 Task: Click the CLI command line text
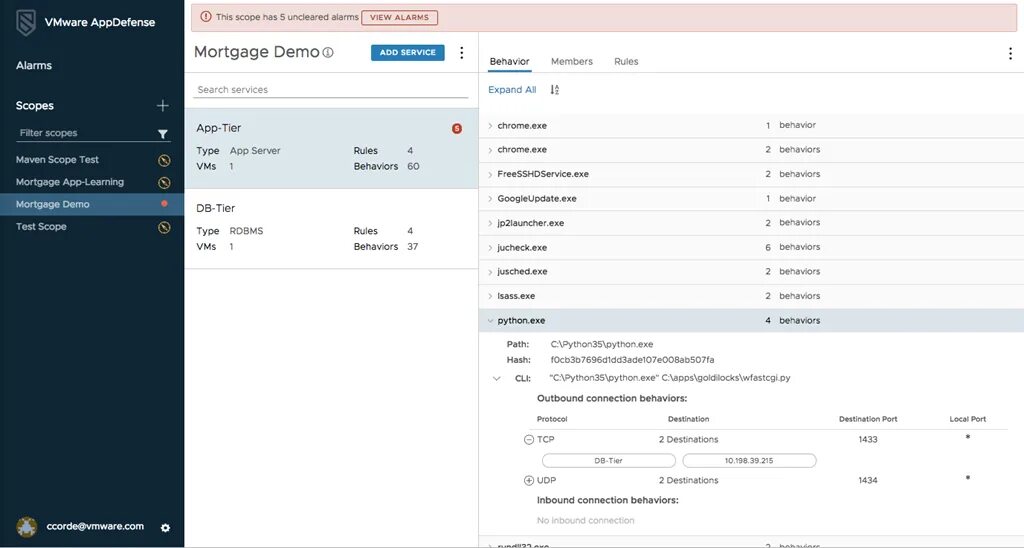pos(669,378)
